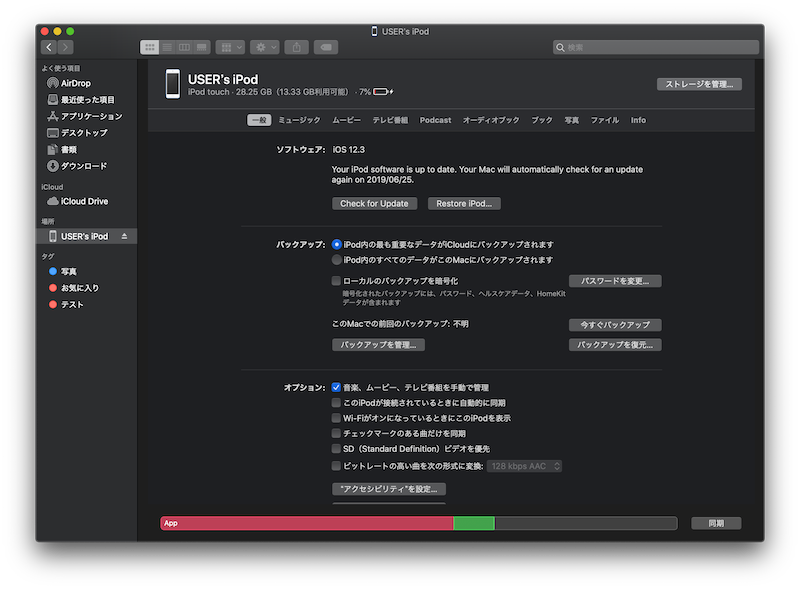Image resolution: width=800 pixels, height=589 pixels.
Task: Click the edit tags toolbar icon
Action: pyautogui.click(x=326, y=47)
